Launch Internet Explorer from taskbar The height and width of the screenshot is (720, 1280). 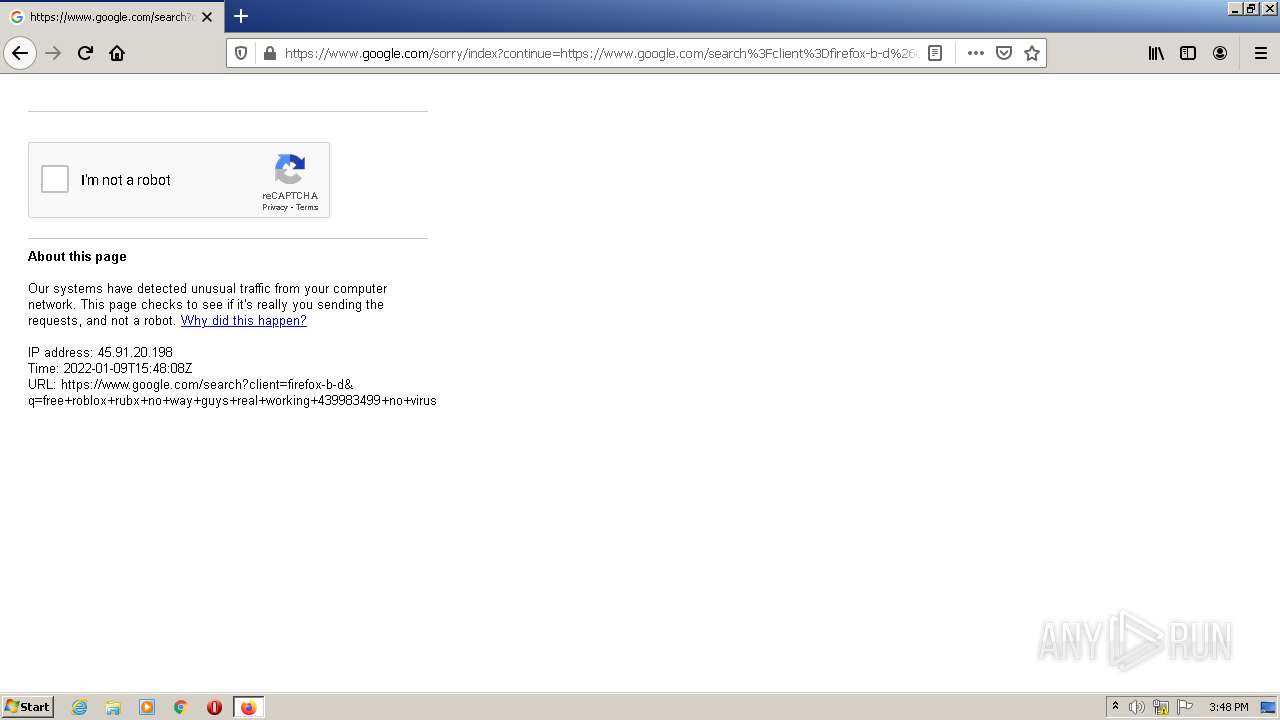pyautogui.click(x=80, y=707)
